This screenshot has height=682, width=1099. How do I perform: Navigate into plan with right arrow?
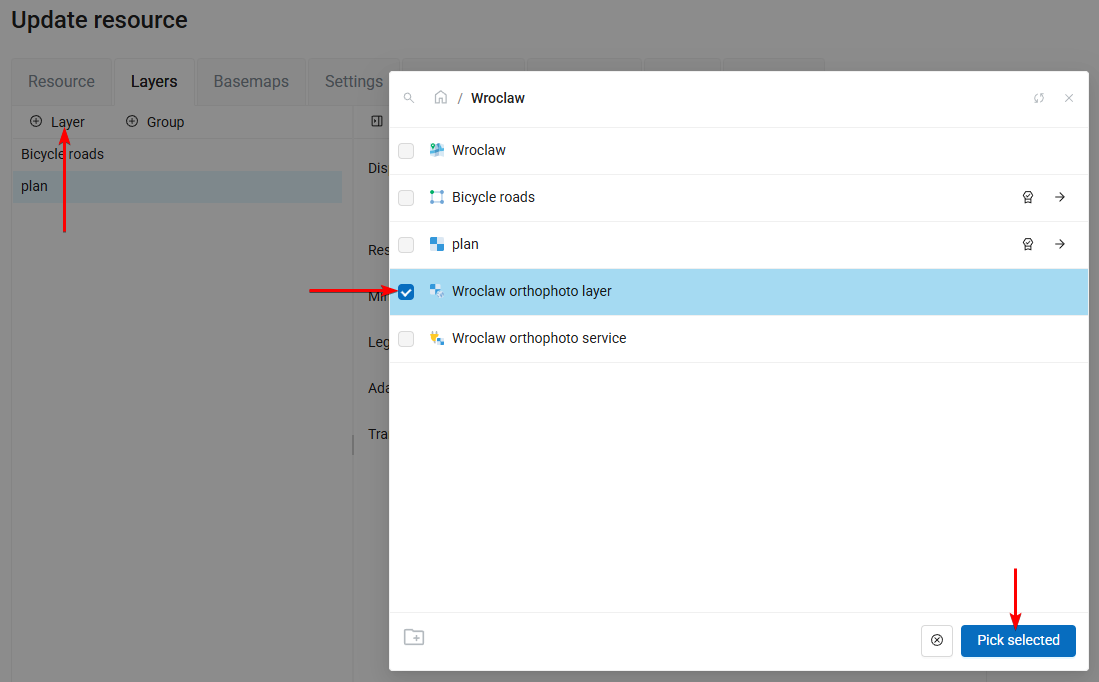[1060, 245]
